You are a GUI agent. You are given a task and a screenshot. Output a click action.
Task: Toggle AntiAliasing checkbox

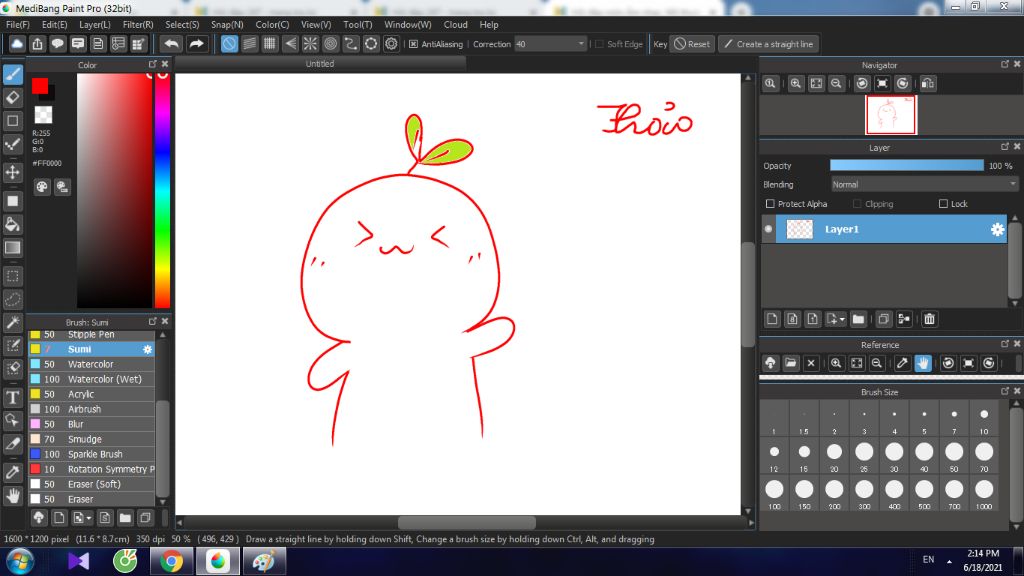(413, 44)
